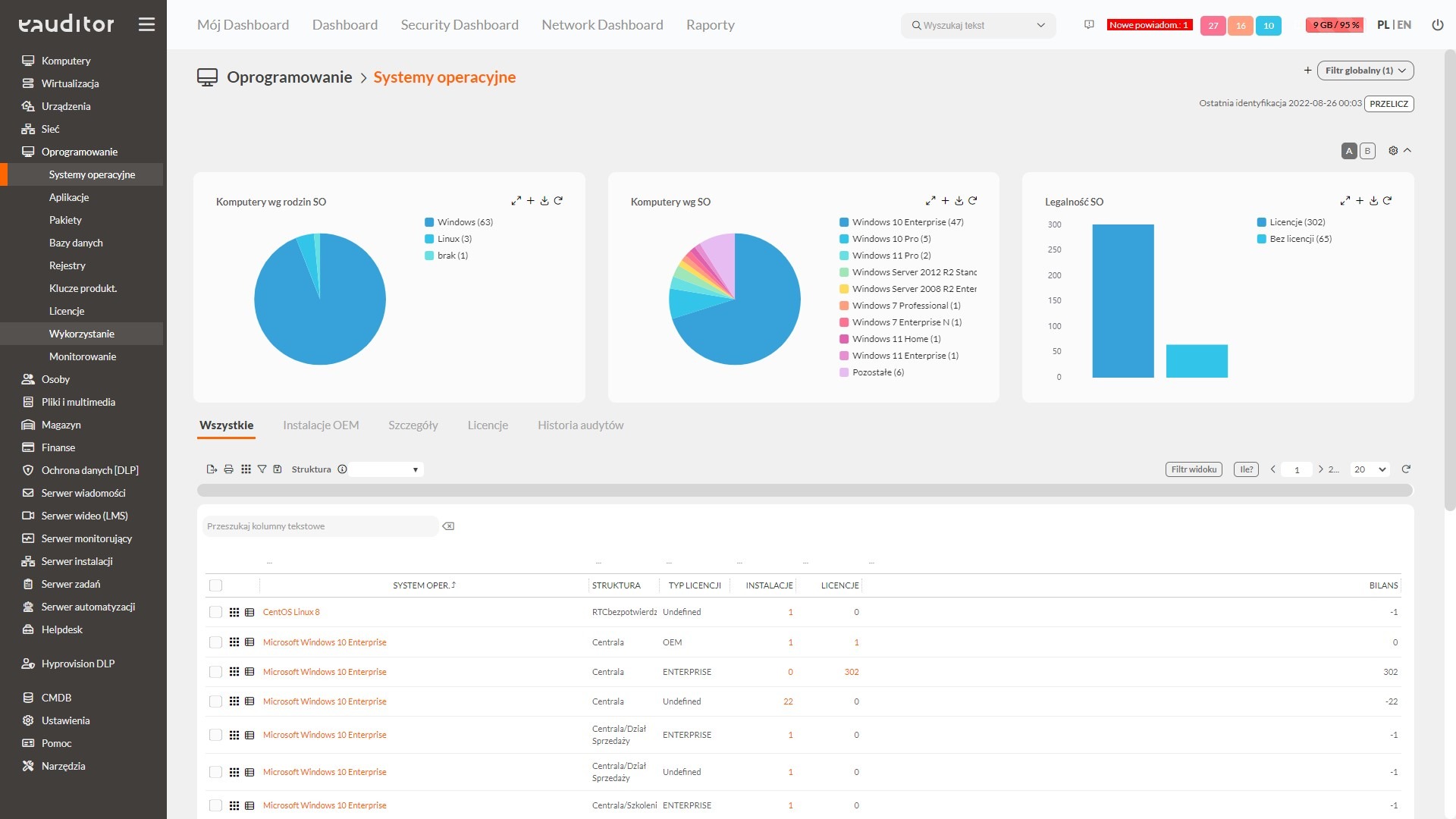Open Historia audytów tab
This screenshot has height=819, width=1456.
coord(581,425)
